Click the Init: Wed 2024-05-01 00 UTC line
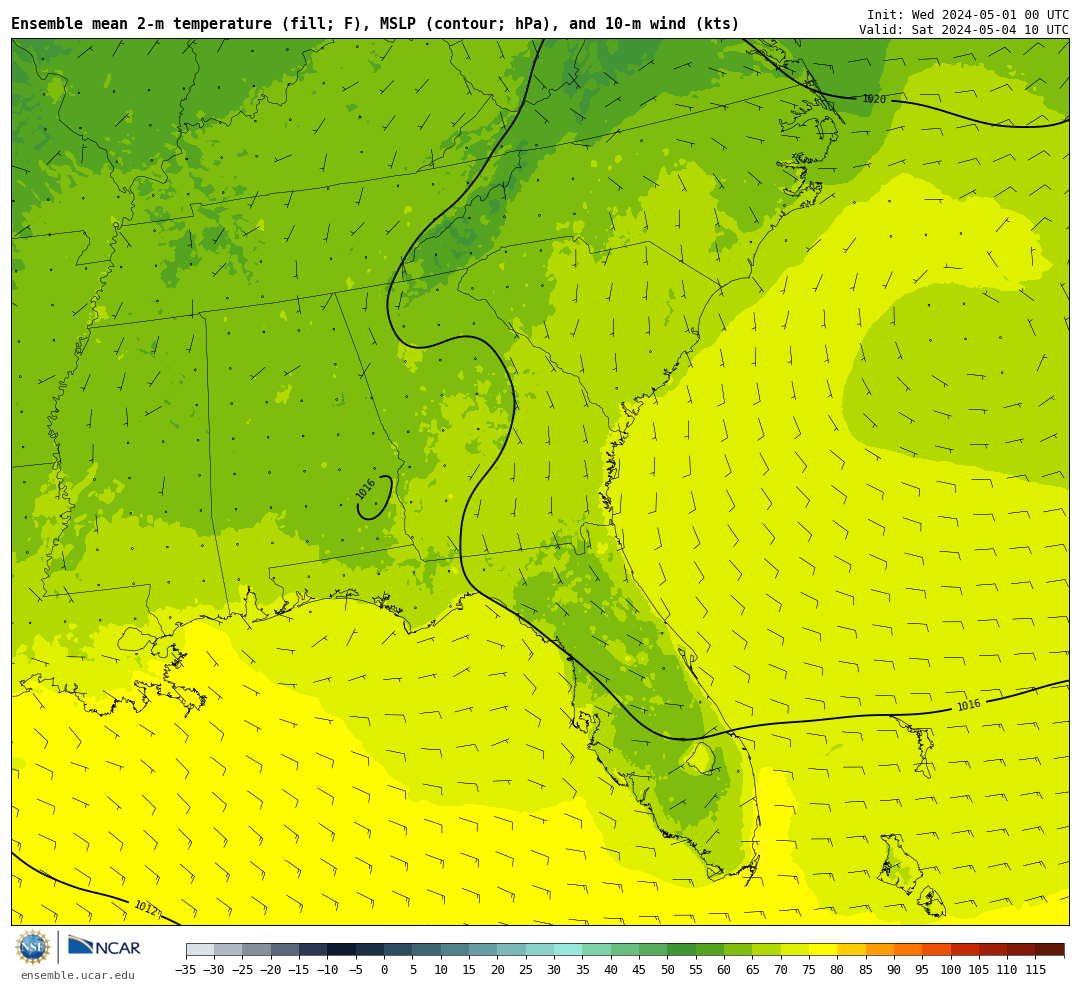 (x=967, y=14)
